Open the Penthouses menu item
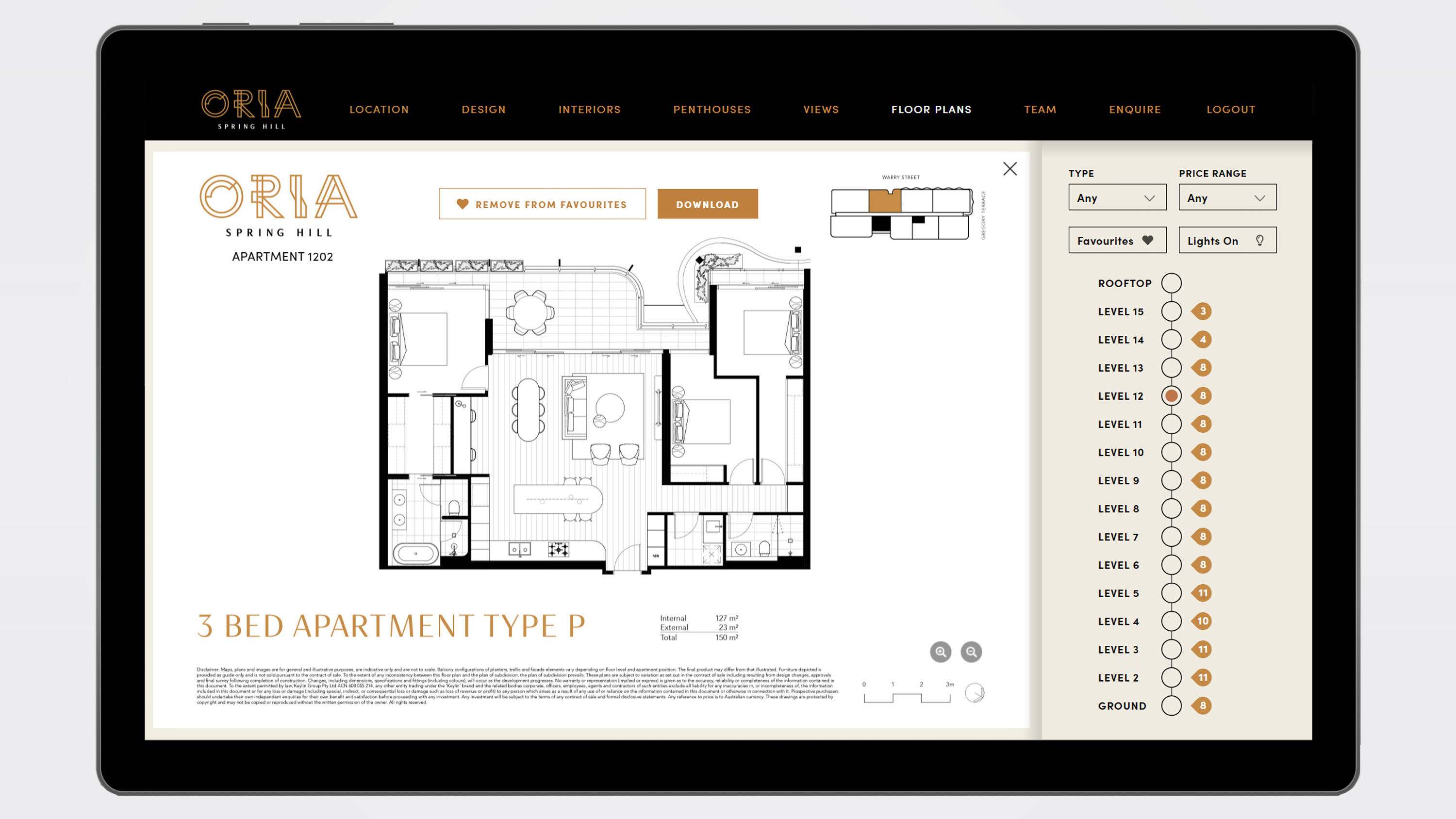 711,109
